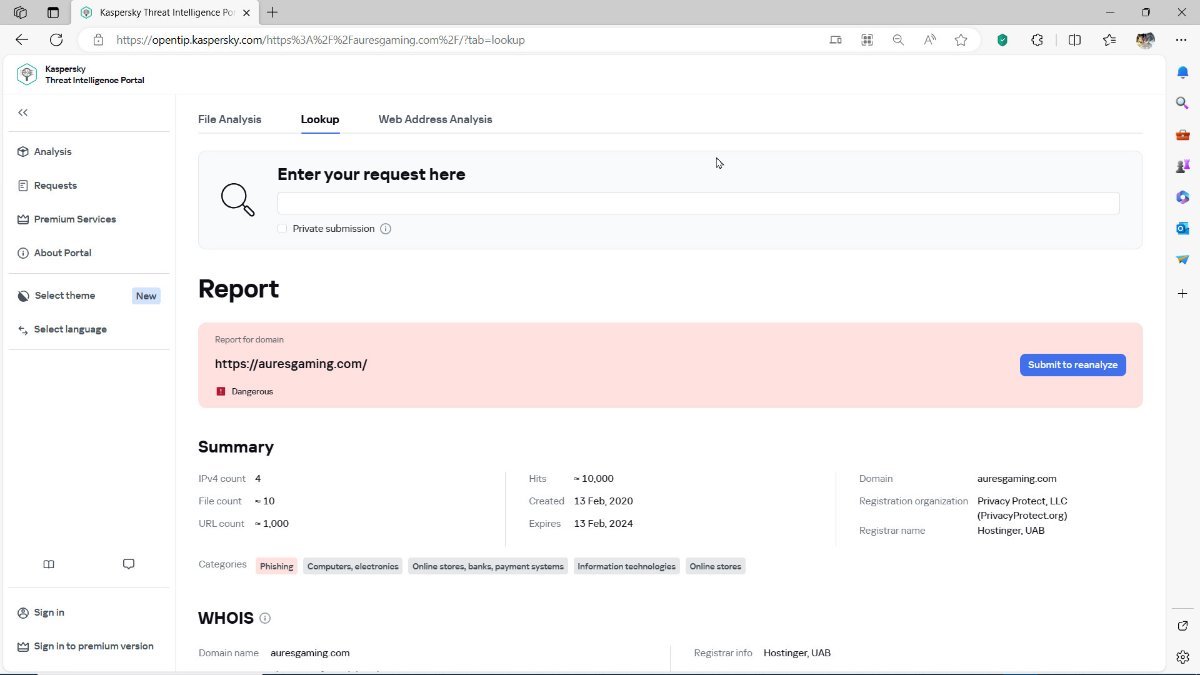
Task: Enable Private submission checkbox
Action: click(282, 229)
